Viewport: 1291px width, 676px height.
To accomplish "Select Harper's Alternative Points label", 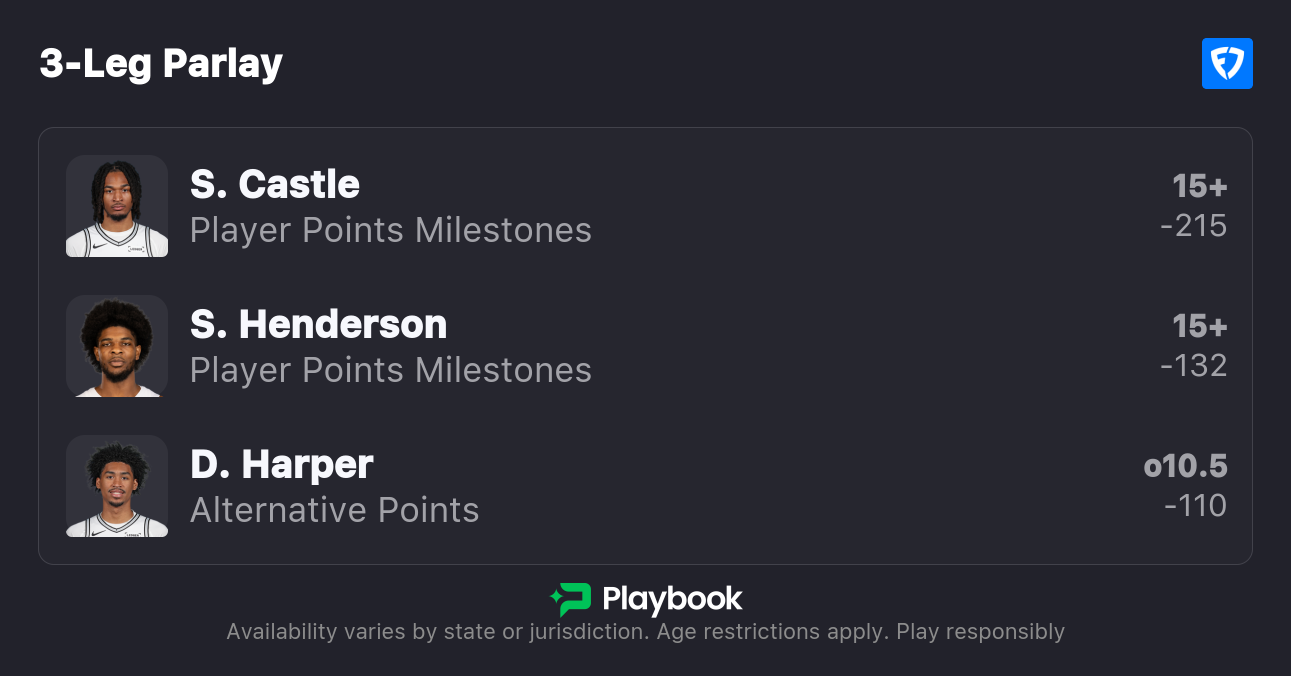I will pyautogui.click(x=334, y=511).
